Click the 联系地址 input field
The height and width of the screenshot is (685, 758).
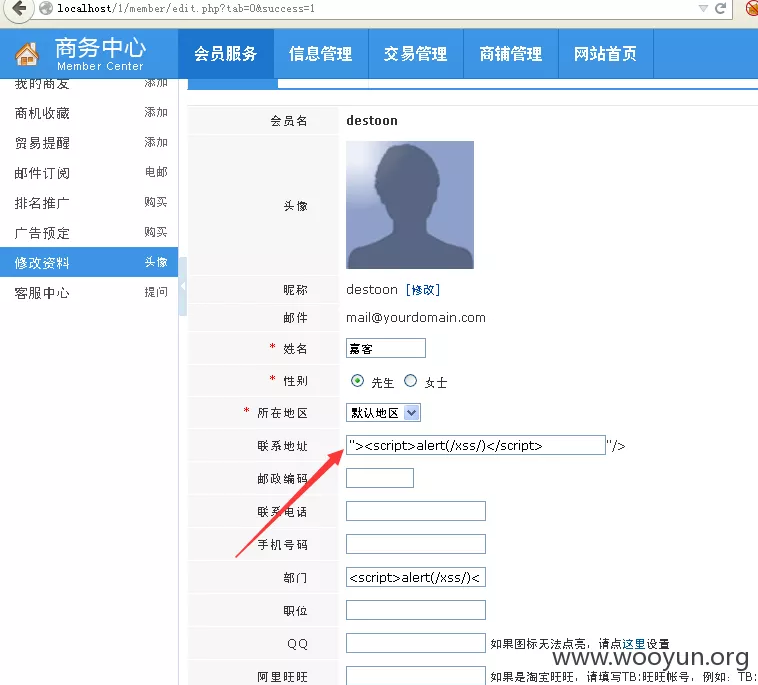click(476, 445)
